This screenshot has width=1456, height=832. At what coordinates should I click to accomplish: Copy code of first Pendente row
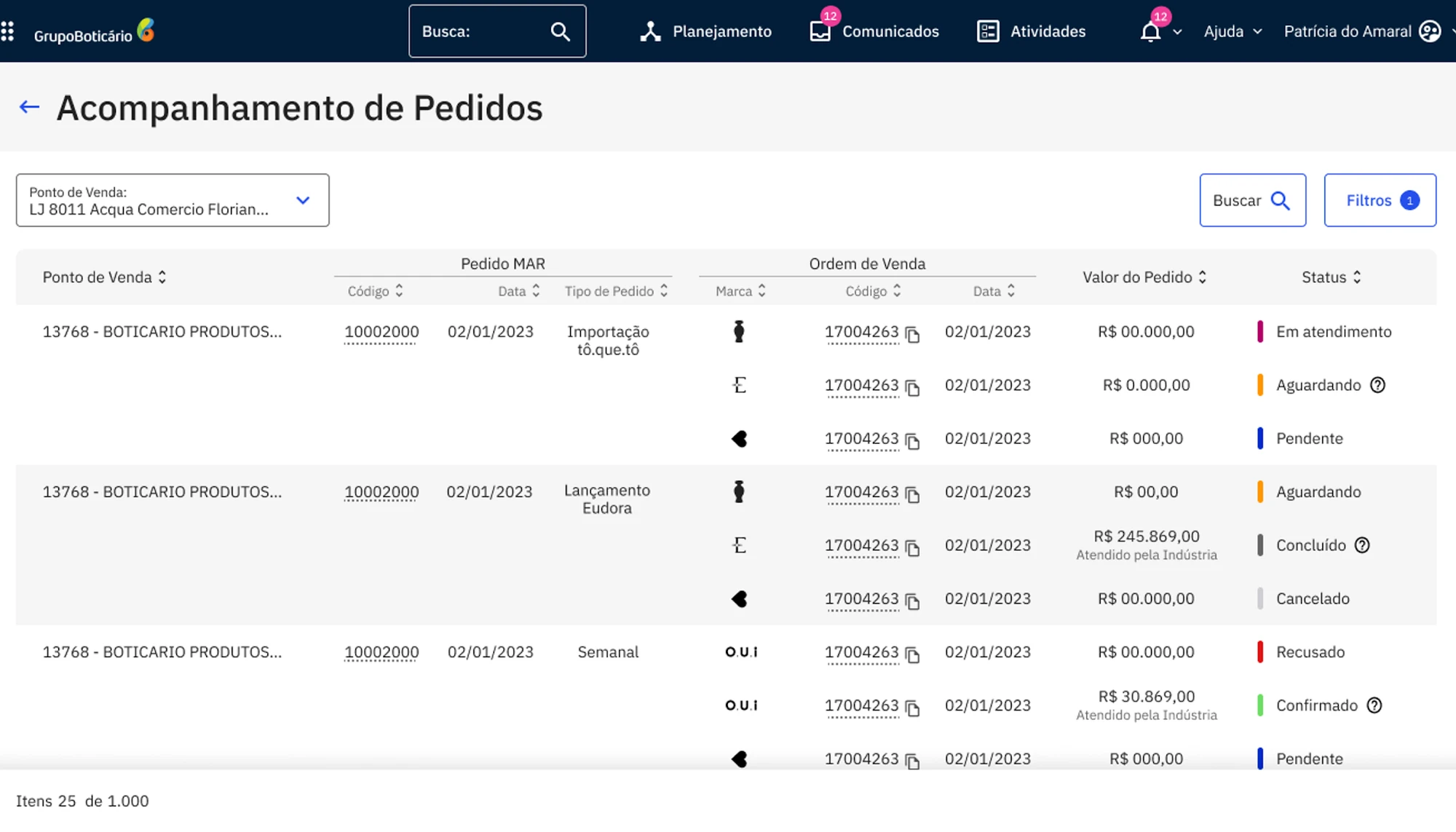(912, 440)
